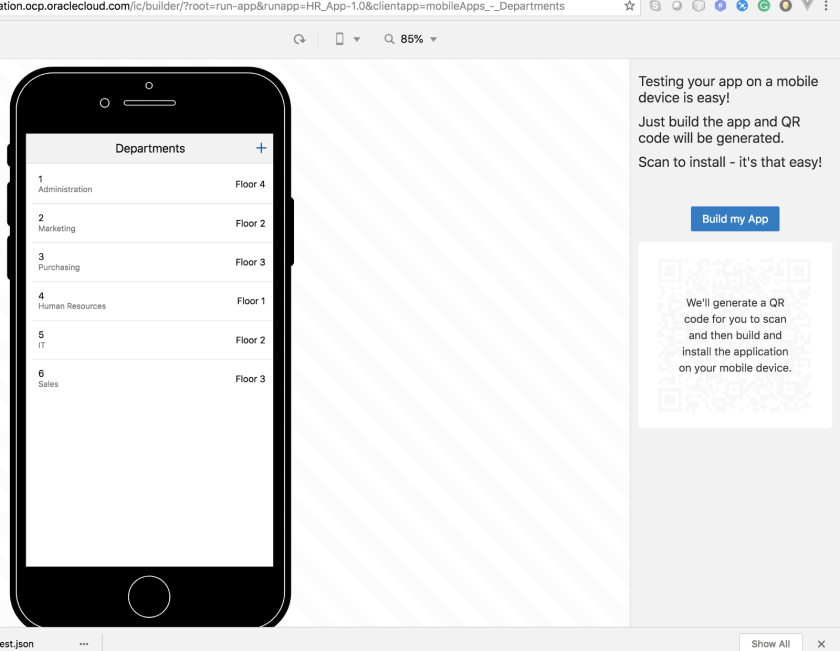840x651 pixels.
Task: Select the Human Resources department row
Action: (x=150, y=301)
